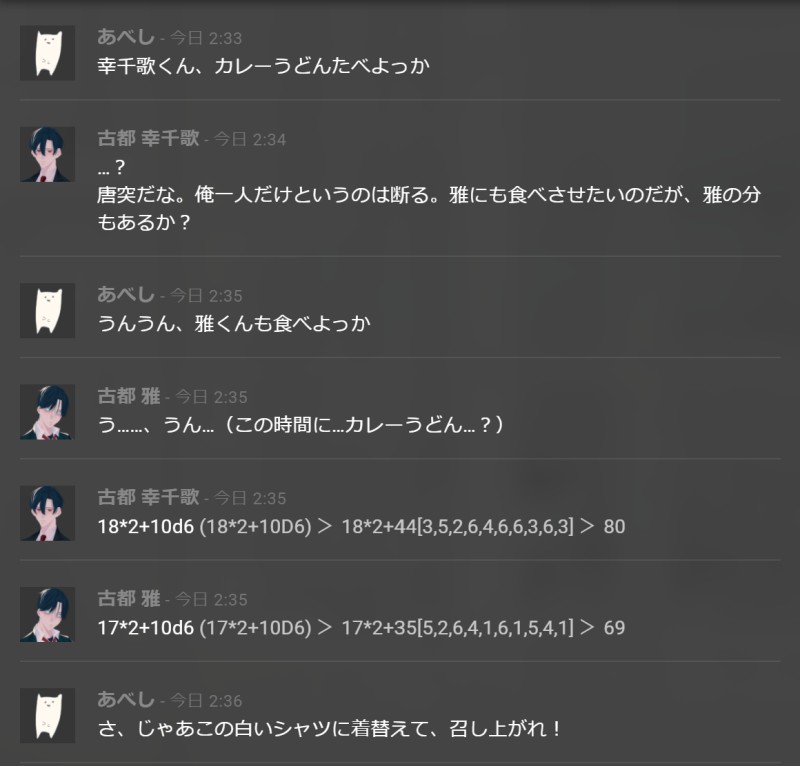
Task: Click the 17*2+10d6 dice roll result line
Action: (x=361, y=627)
